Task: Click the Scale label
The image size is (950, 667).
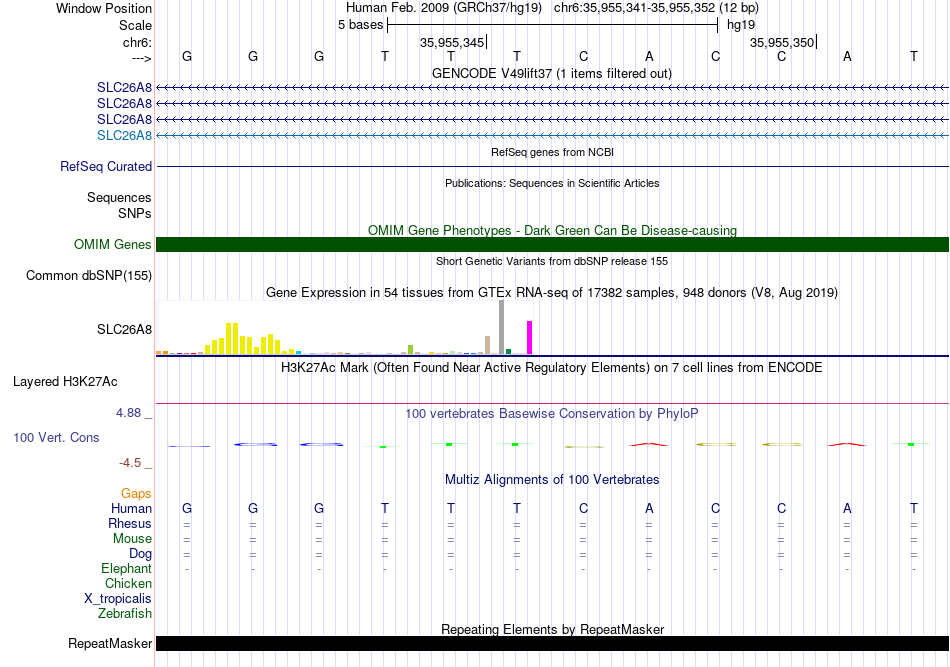Action: (135, 25)
